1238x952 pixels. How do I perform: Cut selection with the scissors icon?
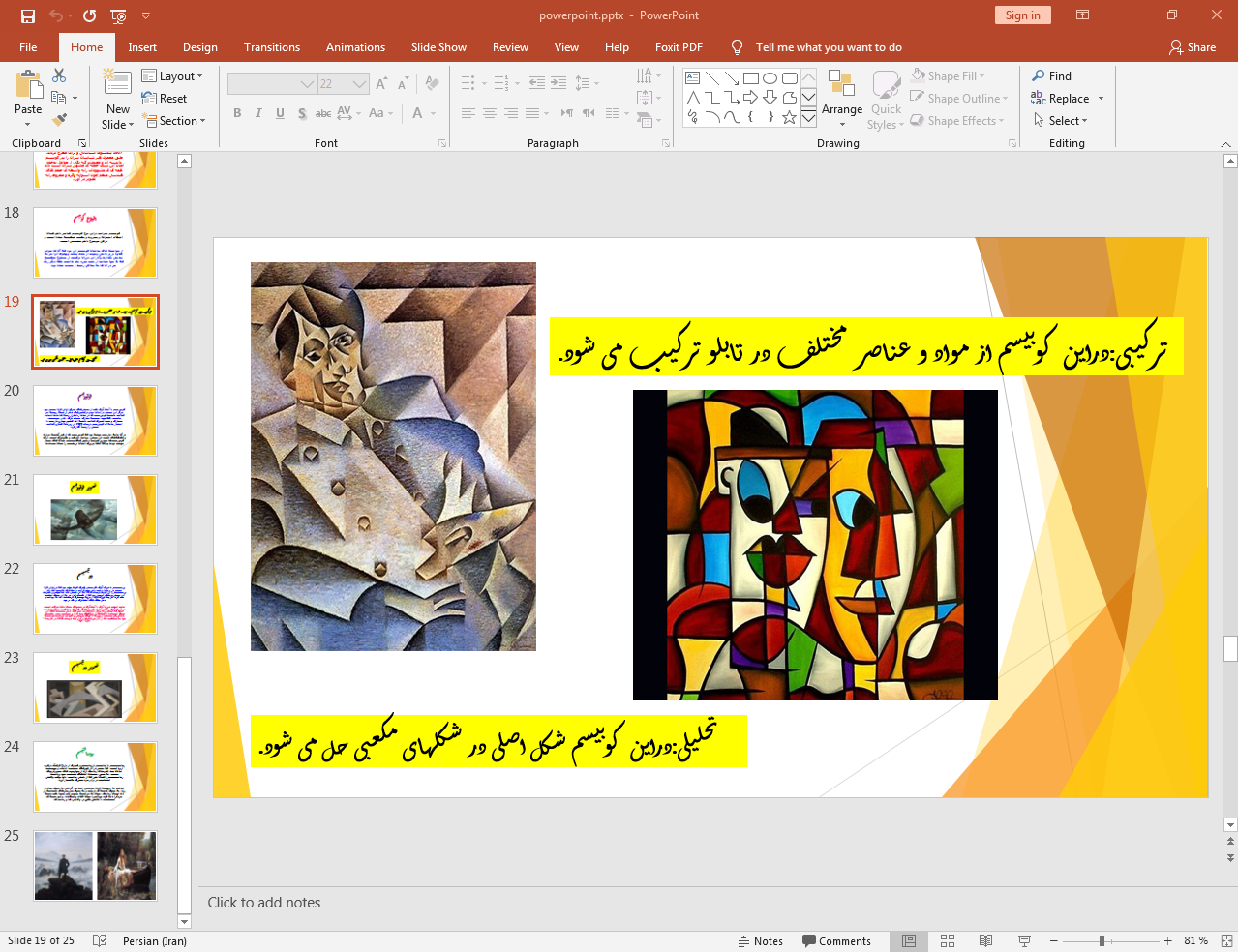pos(59,75)
